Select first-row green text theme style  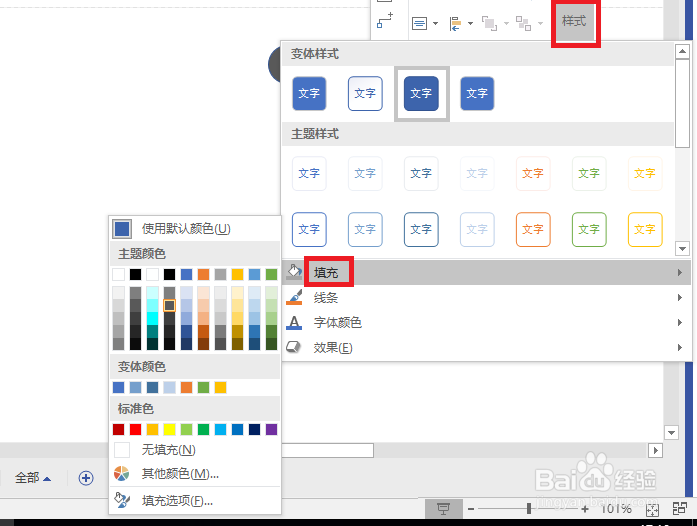pyautogui.click(x=589, y=173)
